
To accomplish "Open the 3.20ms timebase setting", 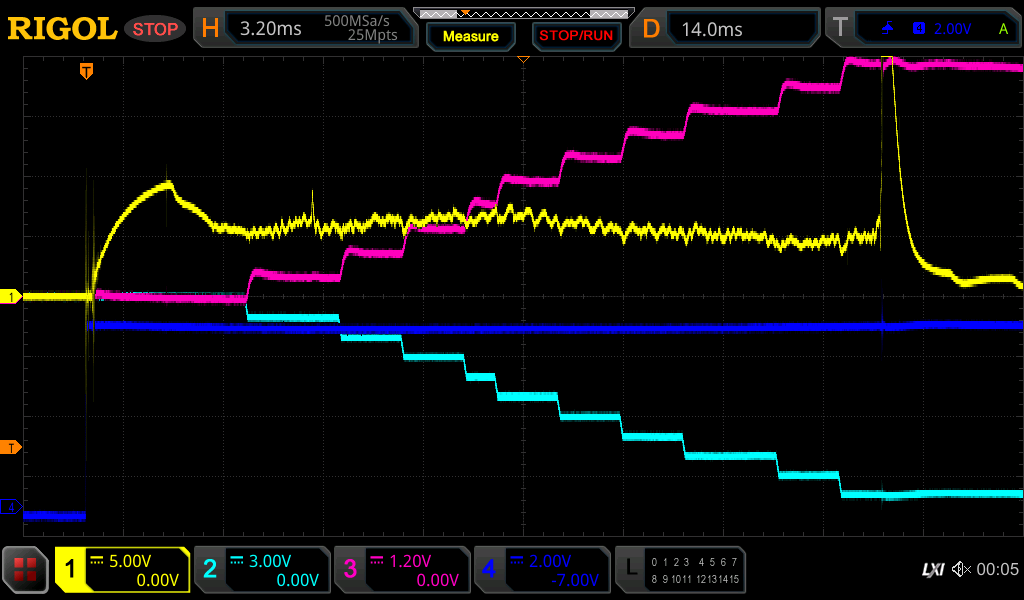I will [x=271, y=29].
